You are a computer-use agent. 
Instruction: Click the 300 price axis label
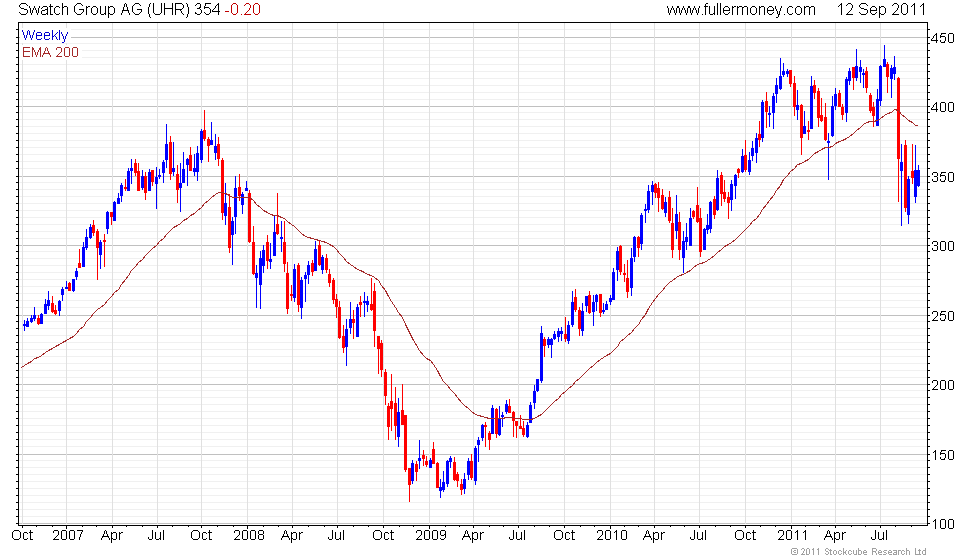click(x=942, y=246)
